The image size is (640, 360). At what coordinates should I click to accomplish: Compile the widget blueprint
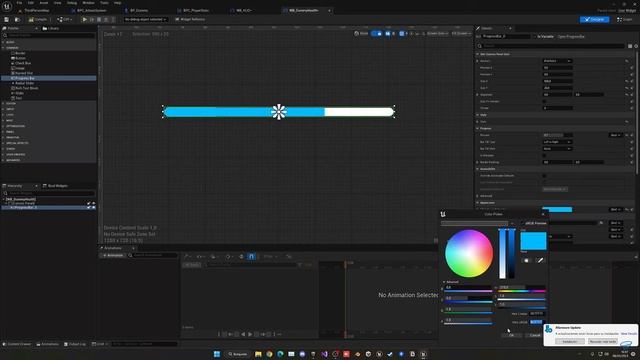coord(38,20)
